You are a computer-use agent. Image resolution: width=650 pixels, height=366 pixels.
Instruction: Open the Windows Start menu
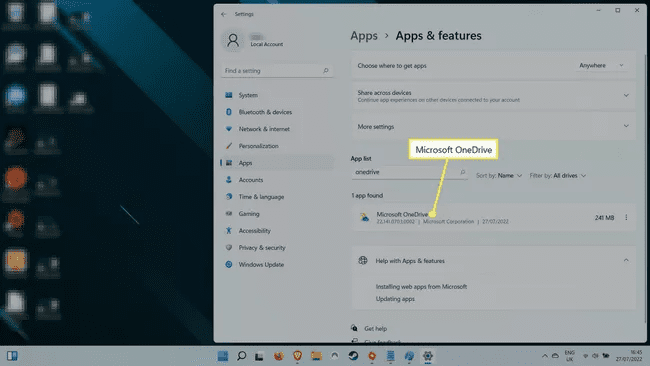(223, 356)
